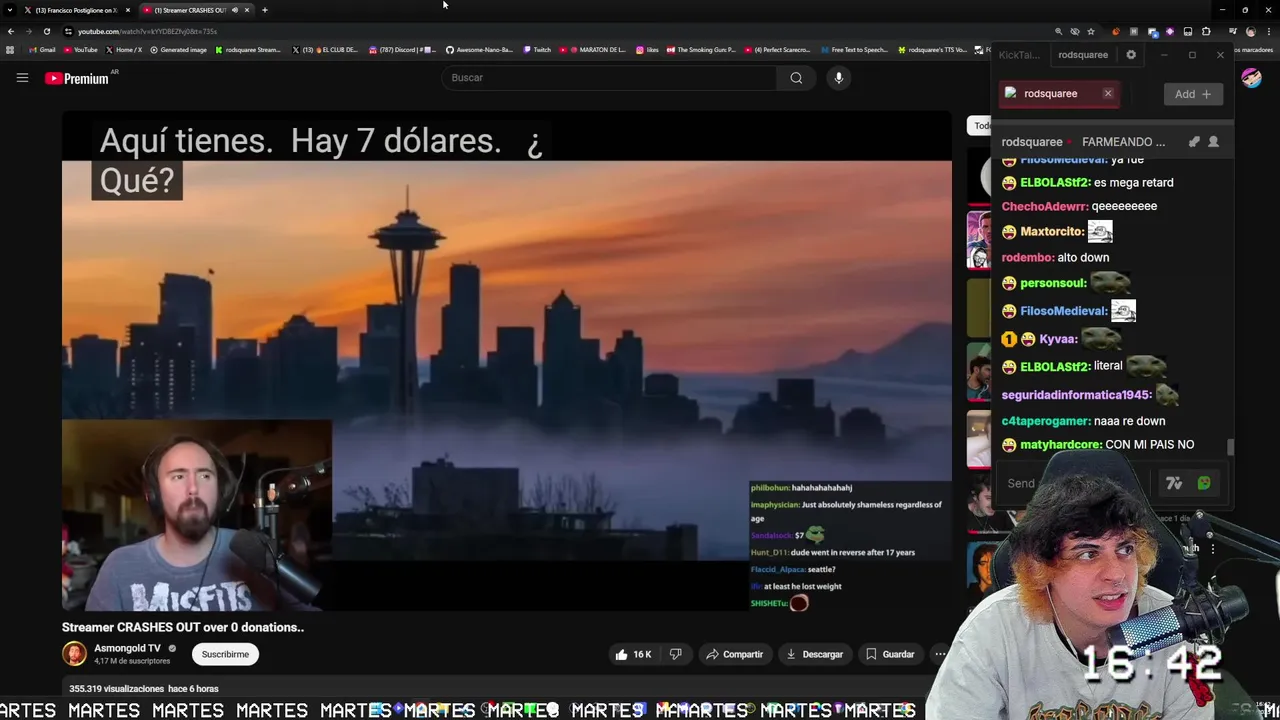The image size is (1280, 720).
Task: Dislike the video with thumbs down
Action: click(x=676, y=654)
